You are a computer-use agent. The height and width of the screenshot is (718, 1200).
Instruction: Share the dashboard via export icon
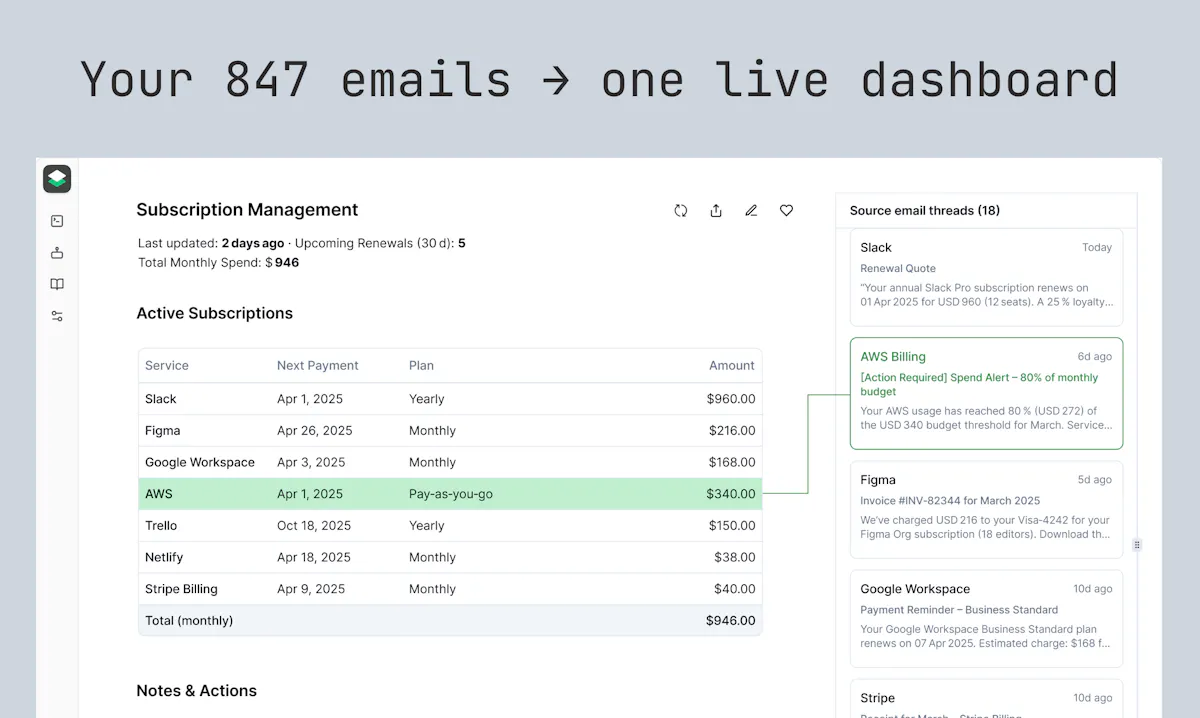coord(716,210)
